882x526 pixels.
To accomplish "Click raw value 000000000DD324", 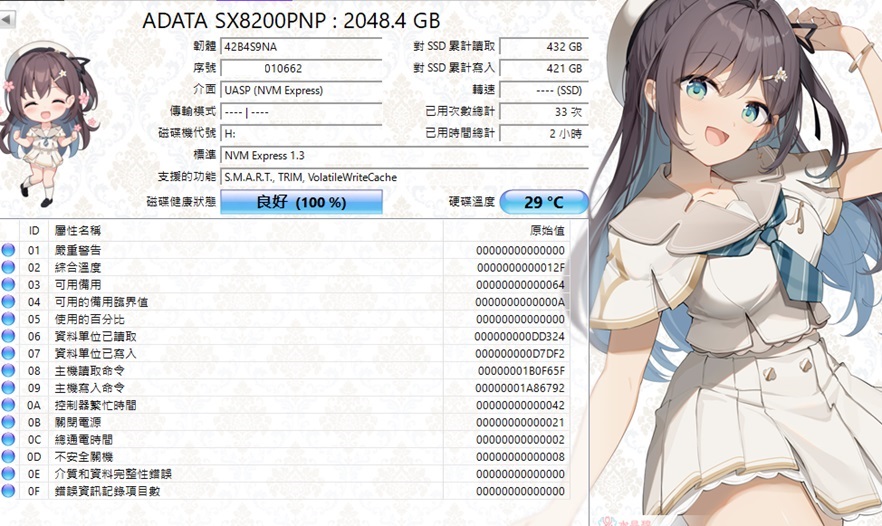I will (520, 336).
